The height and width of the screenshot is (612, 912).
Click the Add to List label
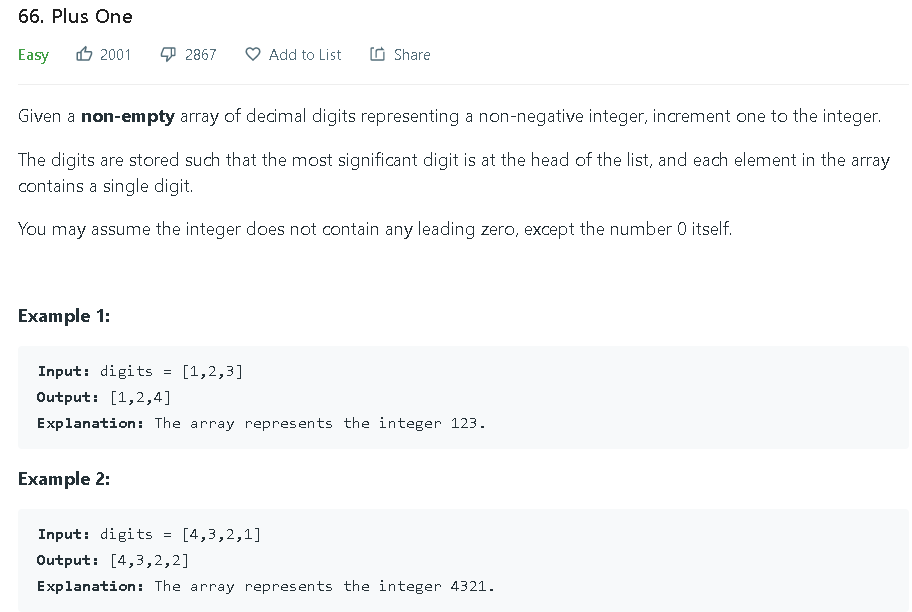[305, 55]
